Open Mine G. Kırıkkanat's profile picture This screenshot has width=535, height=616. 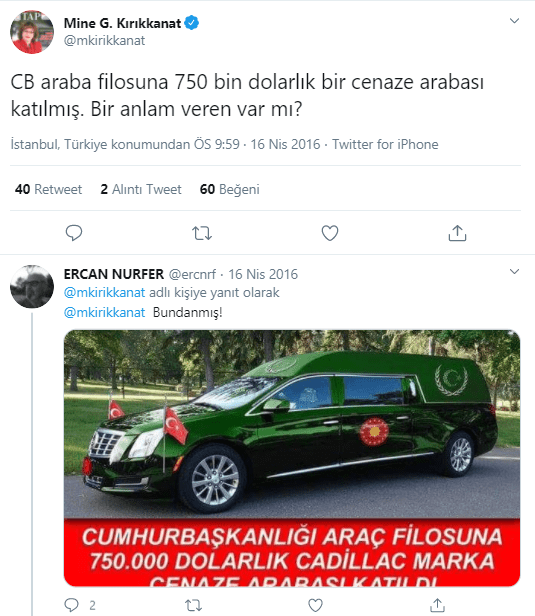(x=32, y=32)
